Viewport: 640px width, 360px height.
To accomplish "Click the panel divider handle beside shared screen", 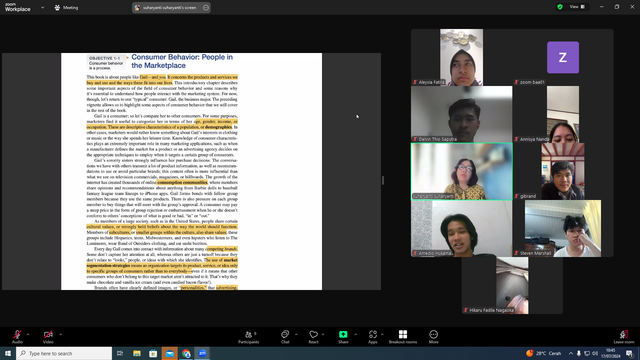I will [383, 180].
